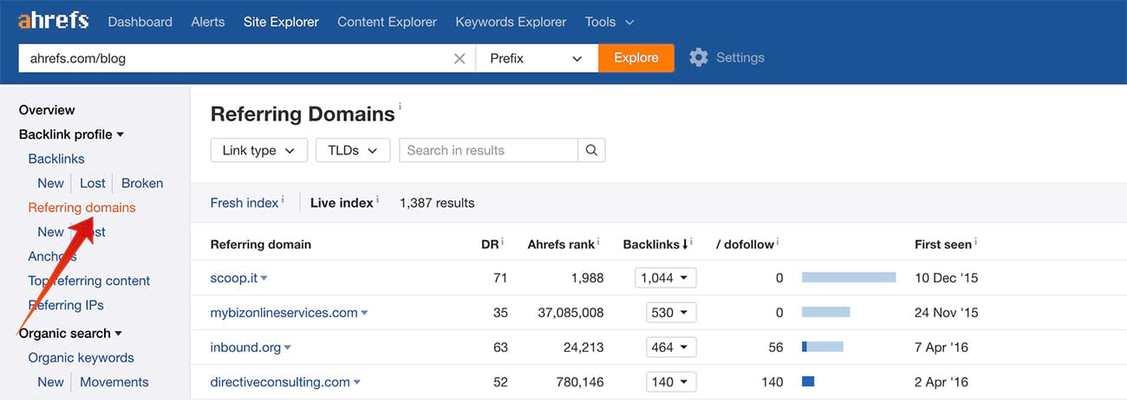Open mybizonlineservices.com domain link

[x=284, y=312]
